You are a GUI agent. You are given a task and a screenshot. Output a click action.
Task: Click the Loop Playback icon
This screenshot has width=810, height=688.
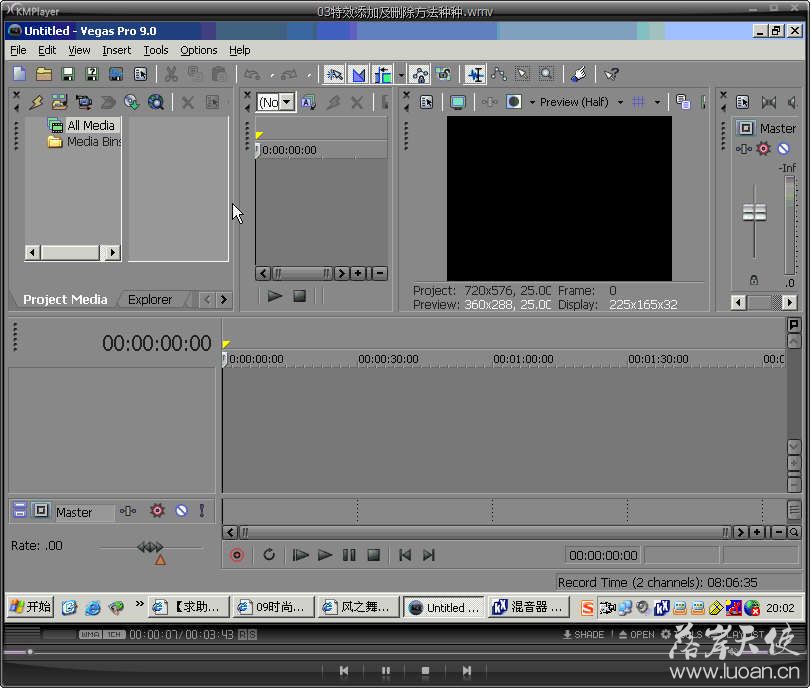[269, 555]
